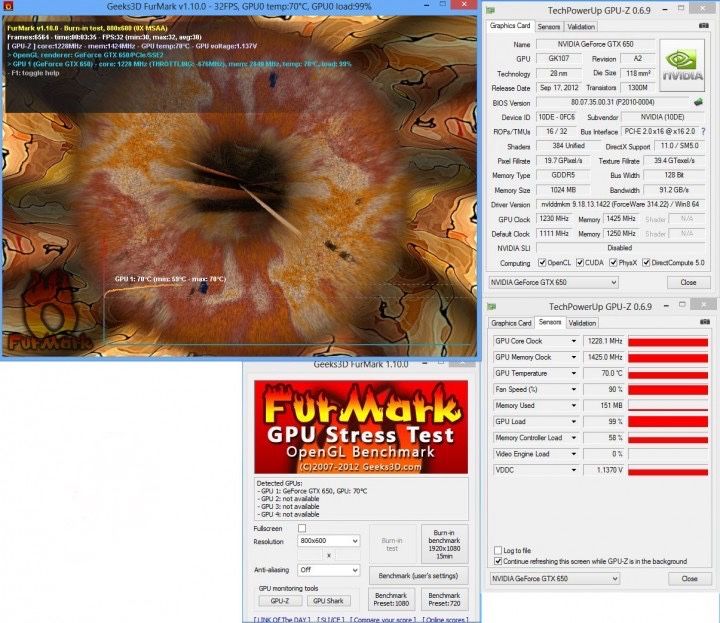
Task: Enable the Log to file checkbox
Action: [x=498, y=550]
